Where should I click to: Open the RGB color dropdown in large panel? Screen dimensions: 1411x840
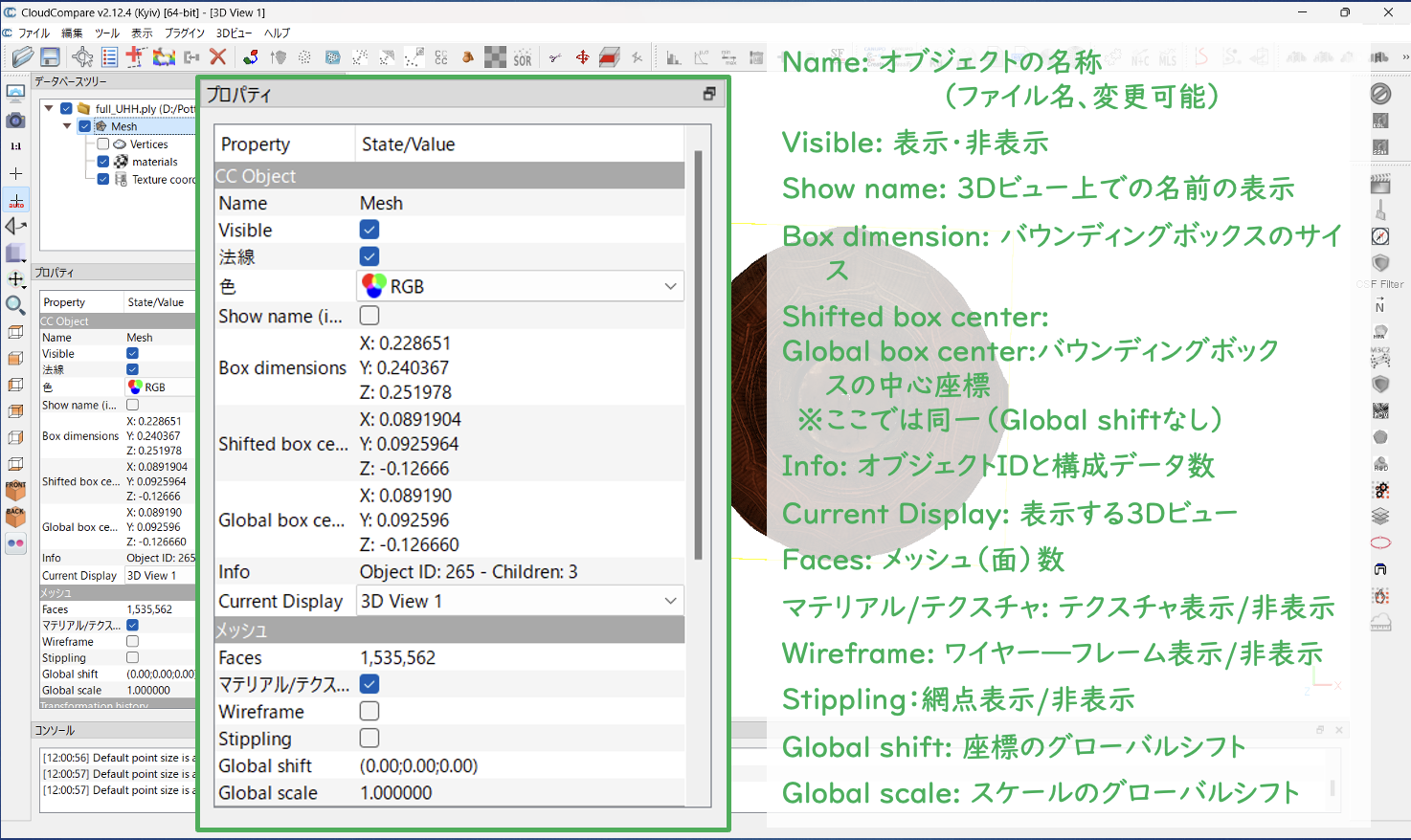click(x=520, y=286)
